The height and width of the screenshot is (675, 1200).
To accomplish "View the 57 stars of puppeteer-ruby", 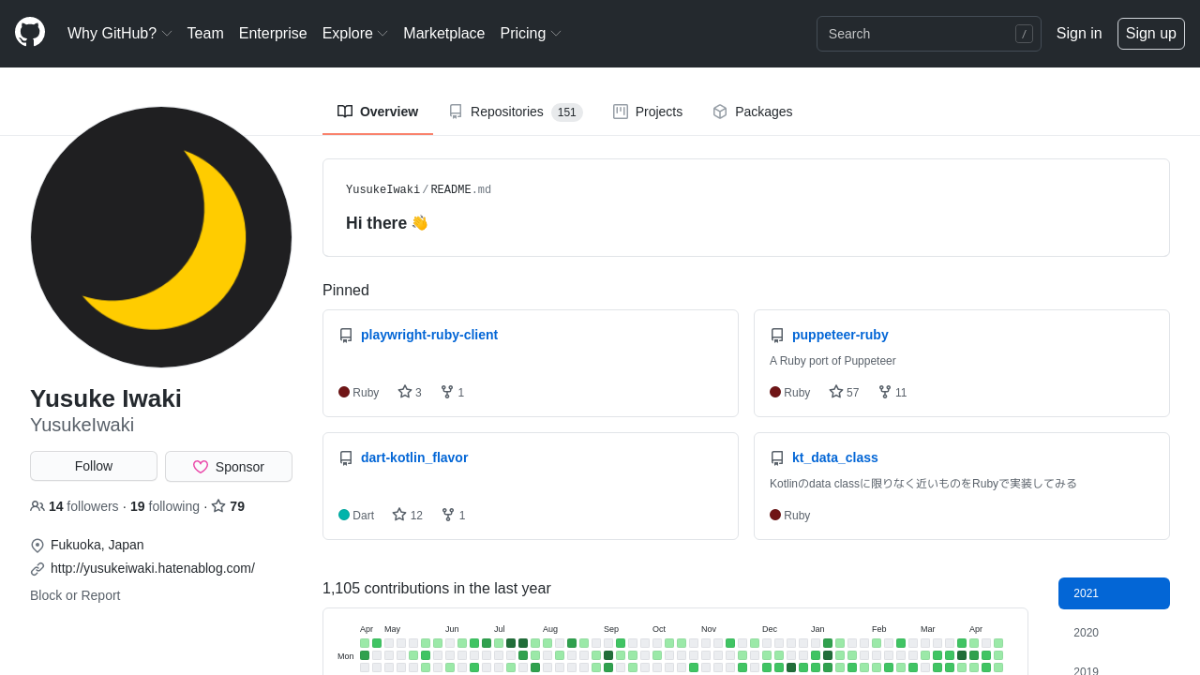I will 844,392.
